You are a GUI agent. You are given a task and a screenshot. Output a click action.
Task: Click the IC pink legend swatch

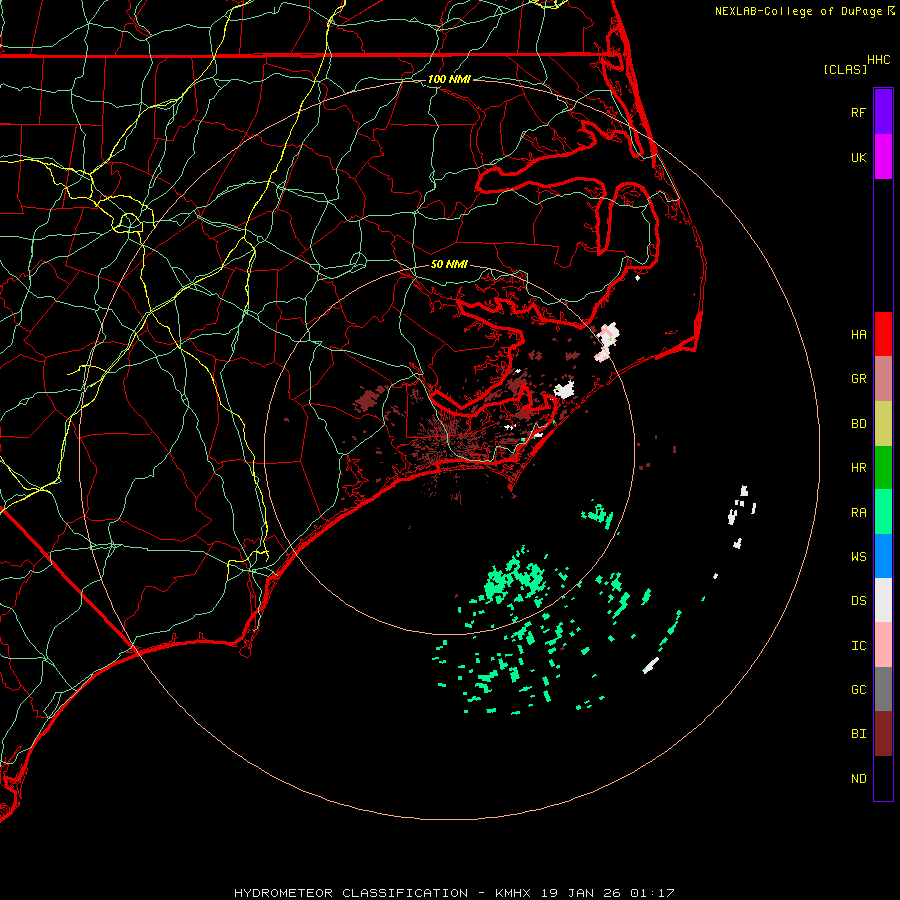coord(883,645)
